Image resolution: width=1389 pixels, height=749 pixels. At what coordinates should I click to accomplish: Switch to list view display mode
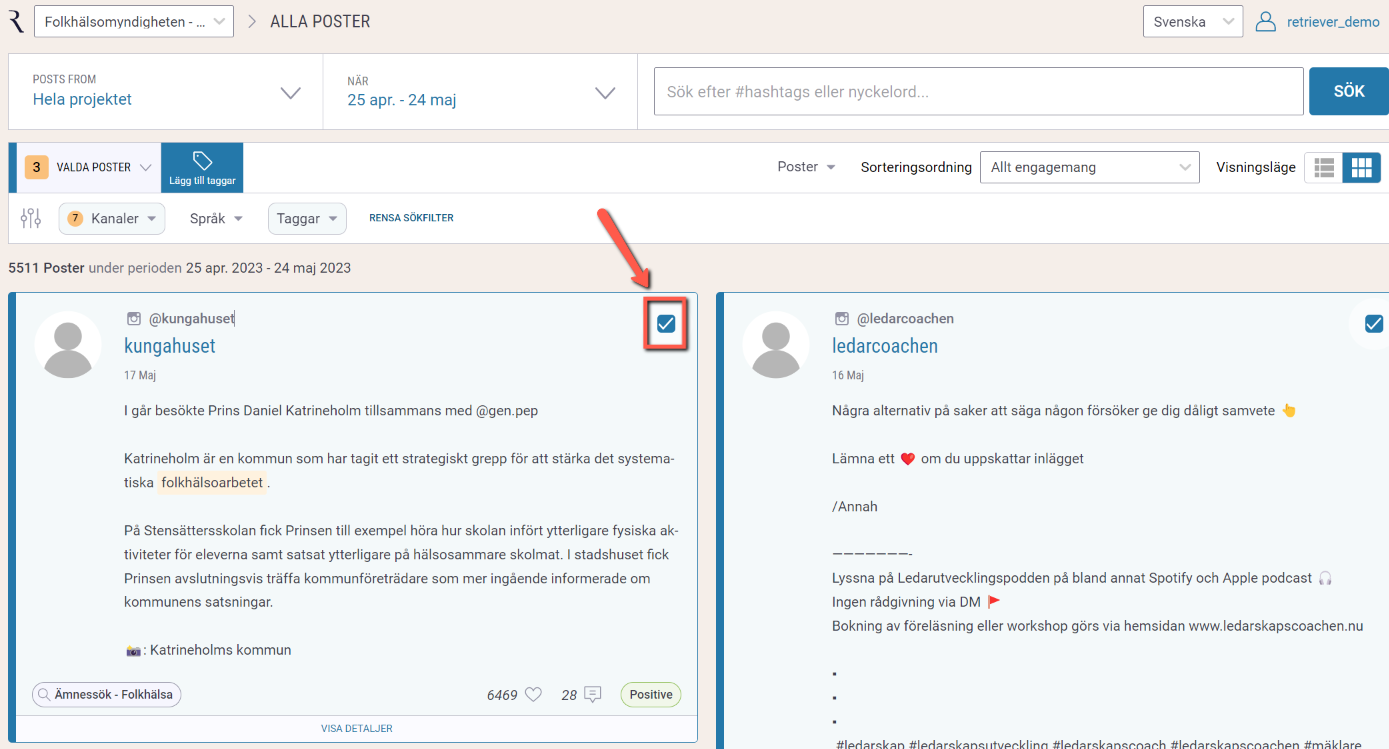(x=1324, y=168)
